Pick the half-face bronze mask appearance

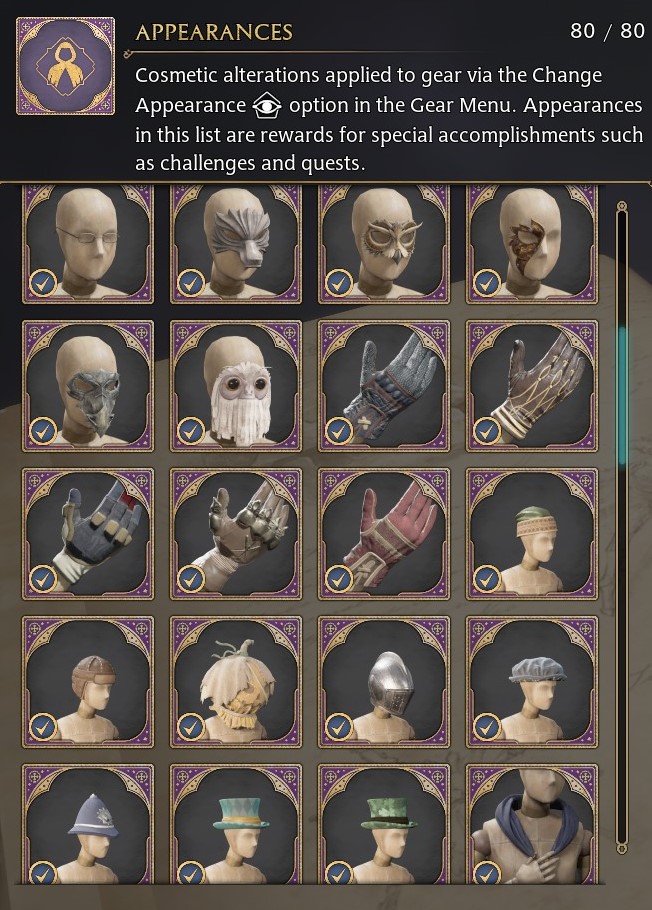532,244
